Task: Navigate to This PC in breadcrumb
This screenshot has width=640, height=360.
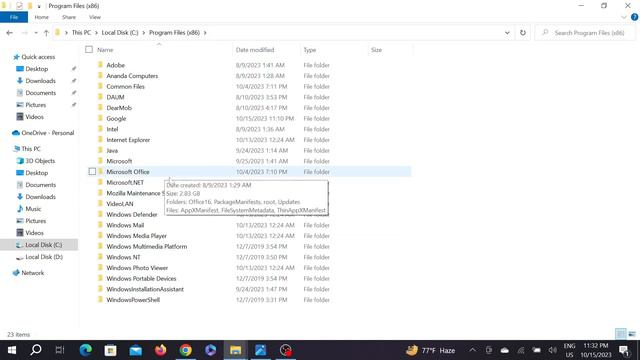Action: coord(81,33)
